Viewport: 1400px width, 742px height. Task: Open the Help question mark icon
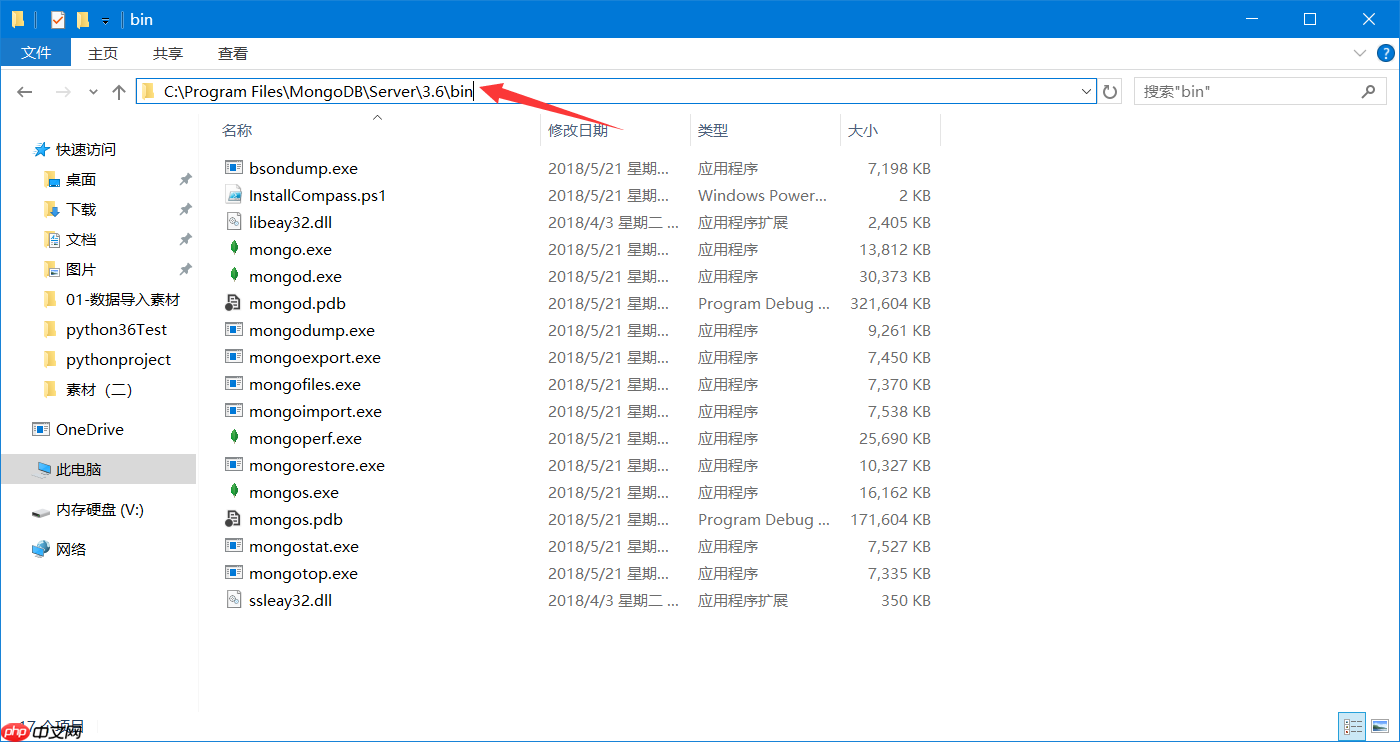pyautogui.click(x=1385, y=53)
